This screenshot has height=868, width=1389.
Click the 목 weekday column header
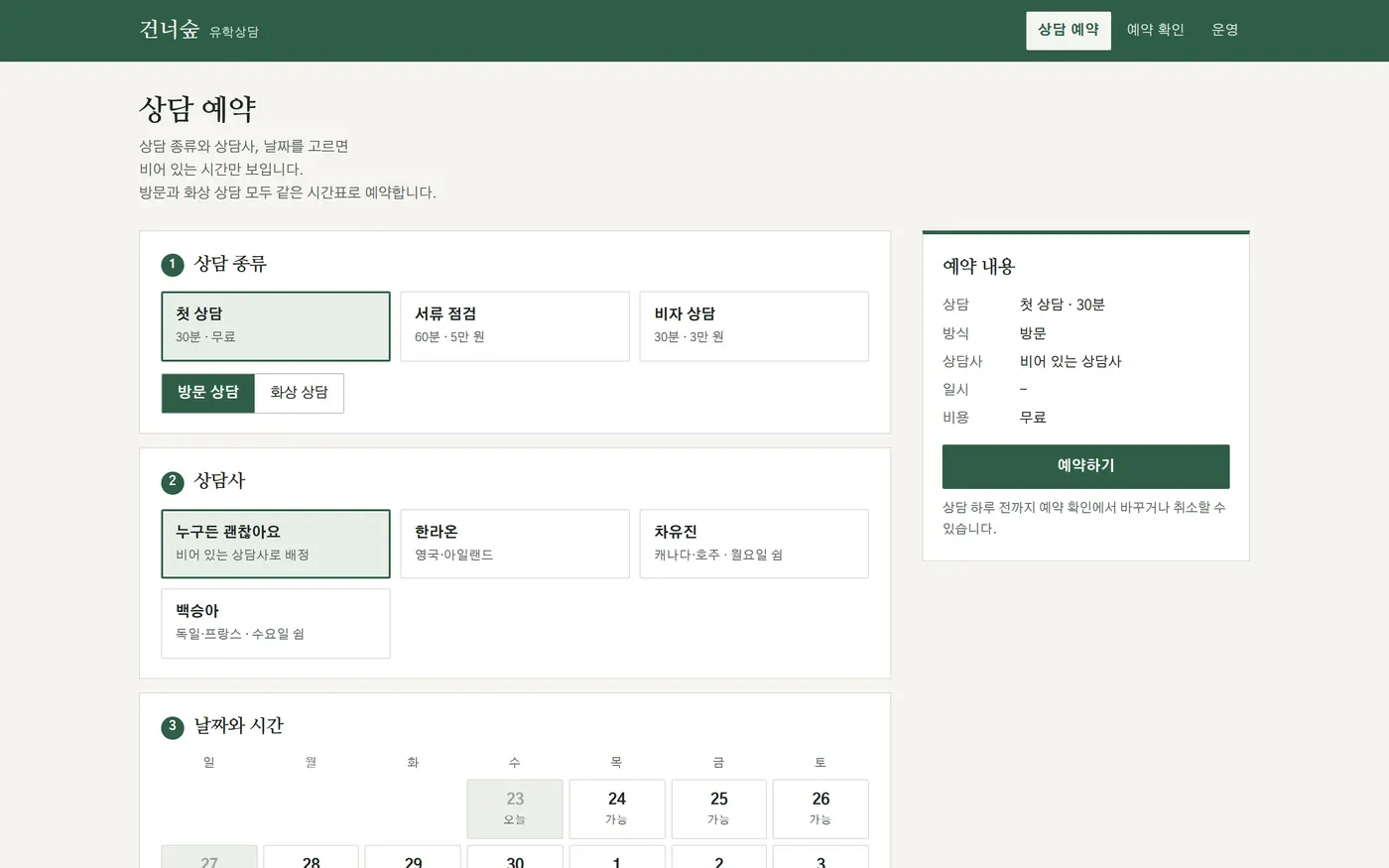(617, 763)
